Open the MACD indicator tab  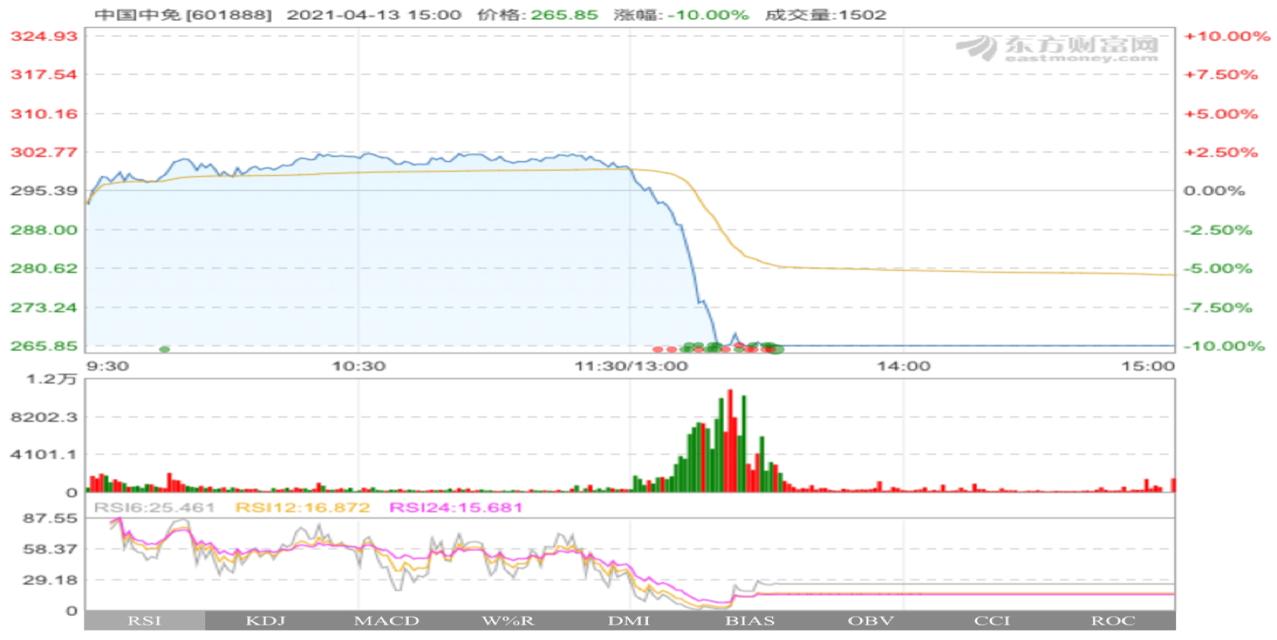point(387,621)
